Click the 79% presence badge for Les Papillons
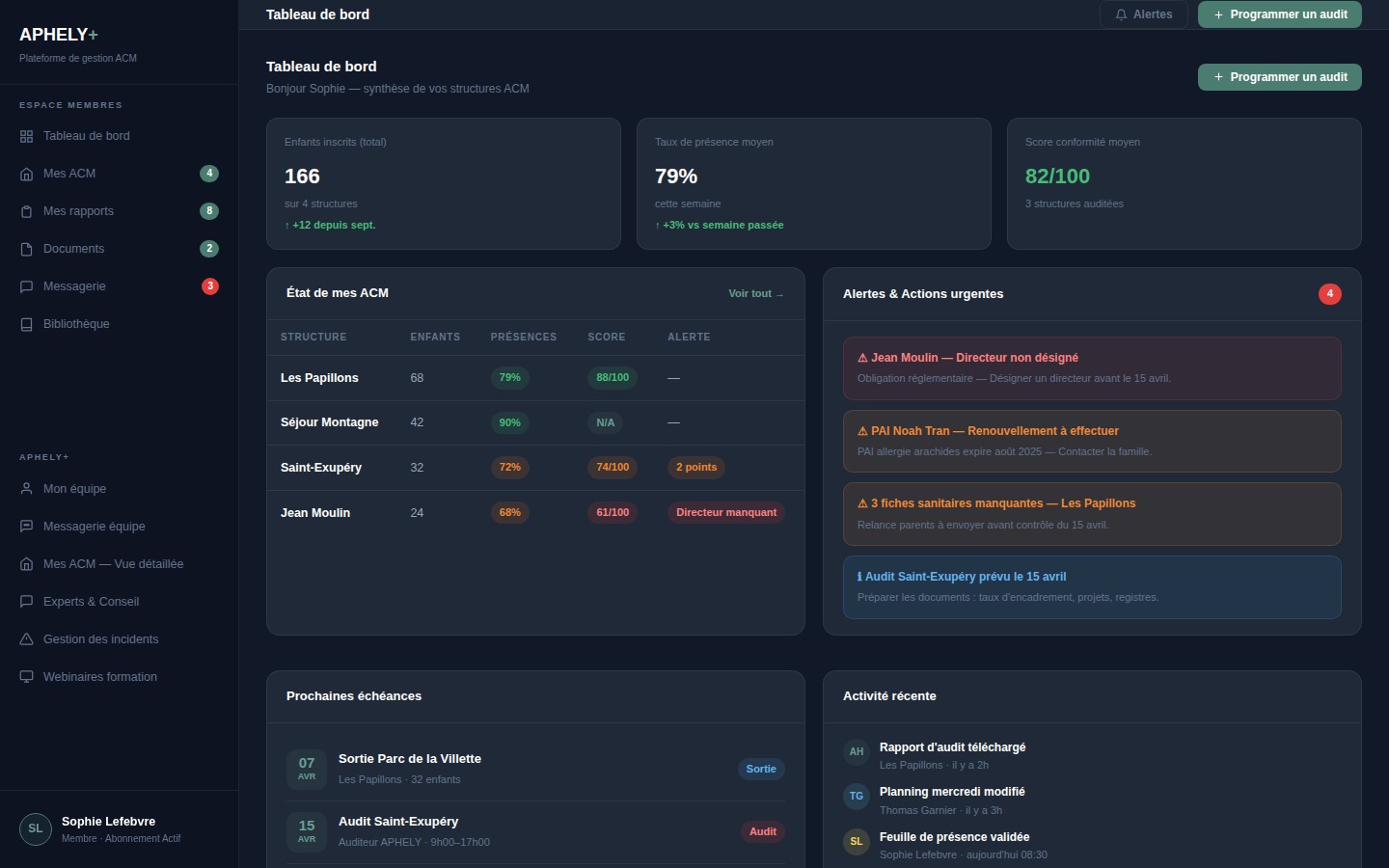The image size is (1389, 868). point(510,377)
